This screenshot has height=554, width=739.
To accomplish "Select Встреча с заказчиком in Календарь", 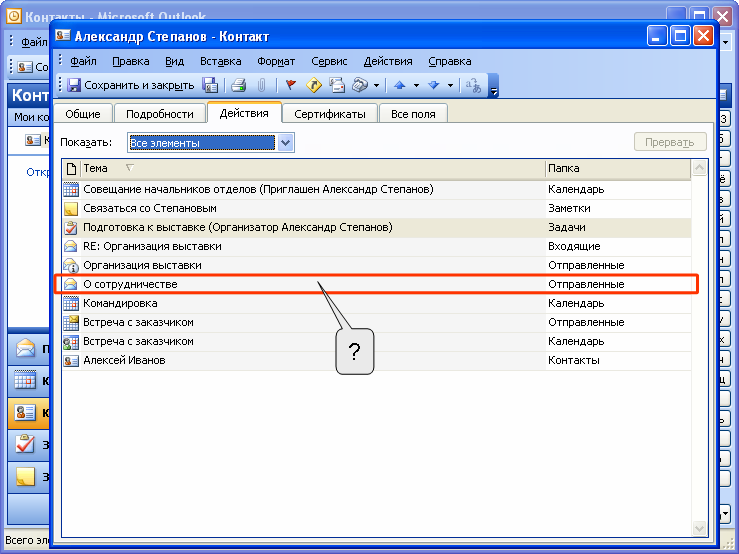I will click(377, 341).
